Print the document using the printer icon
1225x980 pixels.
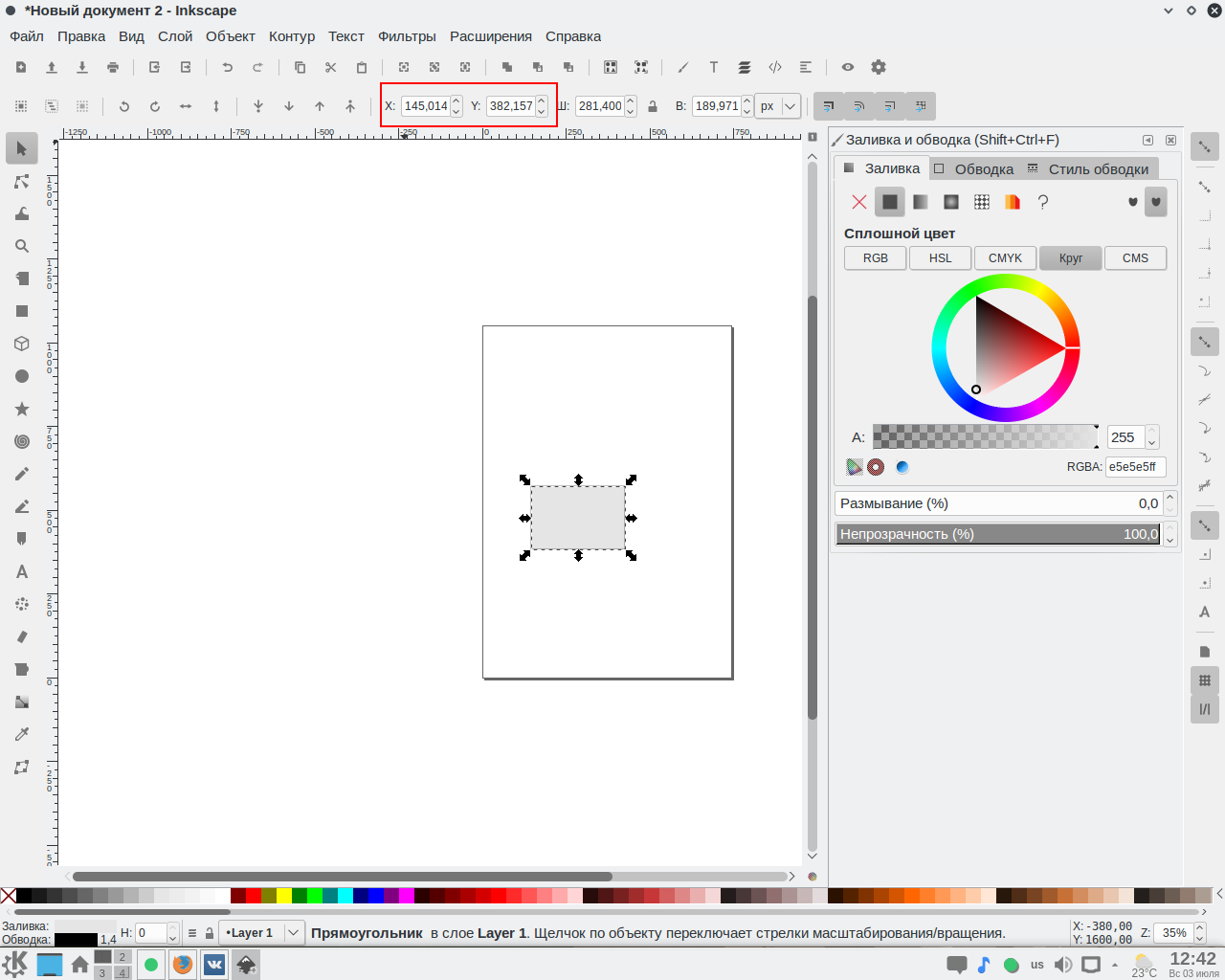113,67
